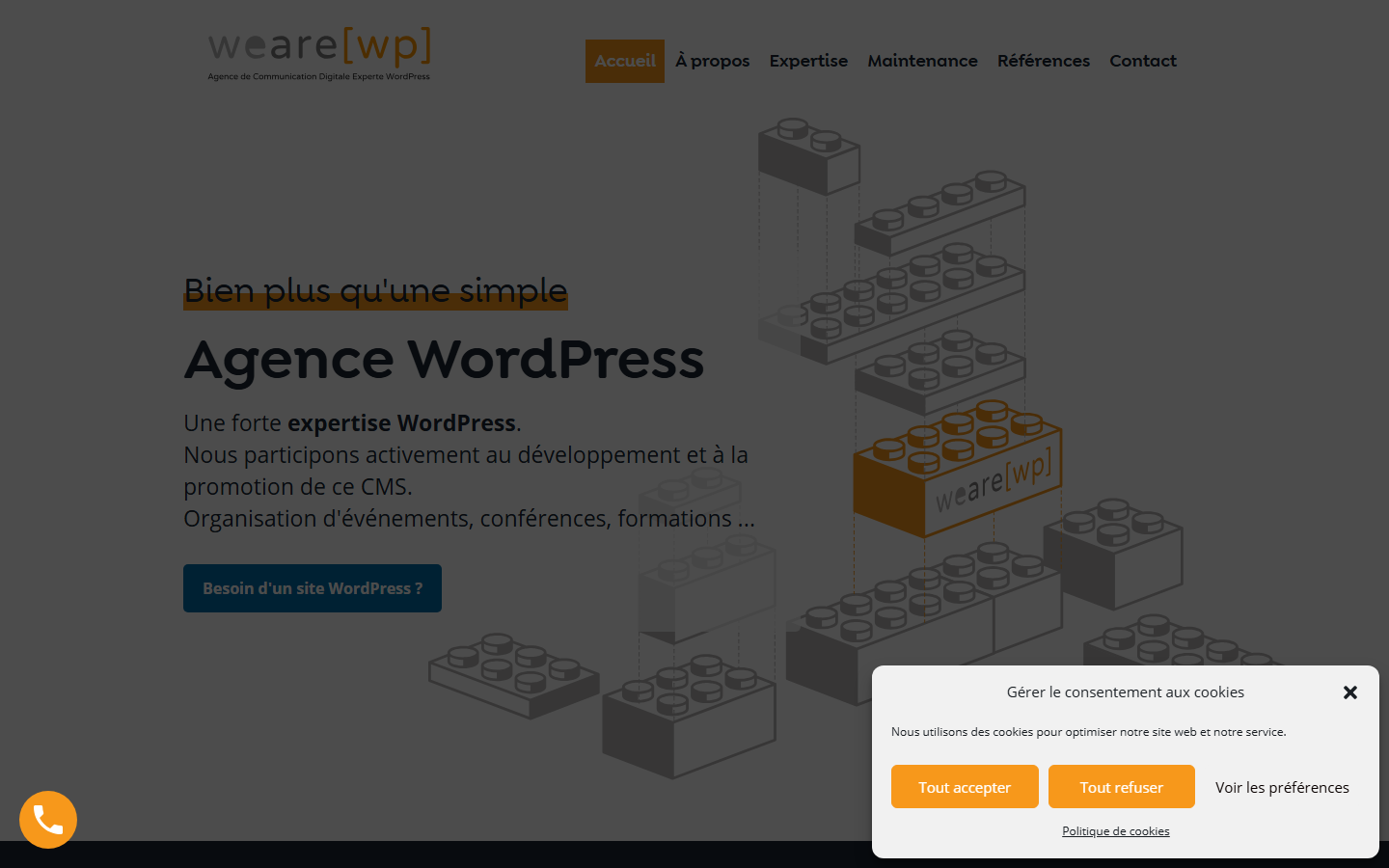Open the Contact menu item
Image resolution: width=1389 pixels, height=868 pixels.
(1143, 61)
